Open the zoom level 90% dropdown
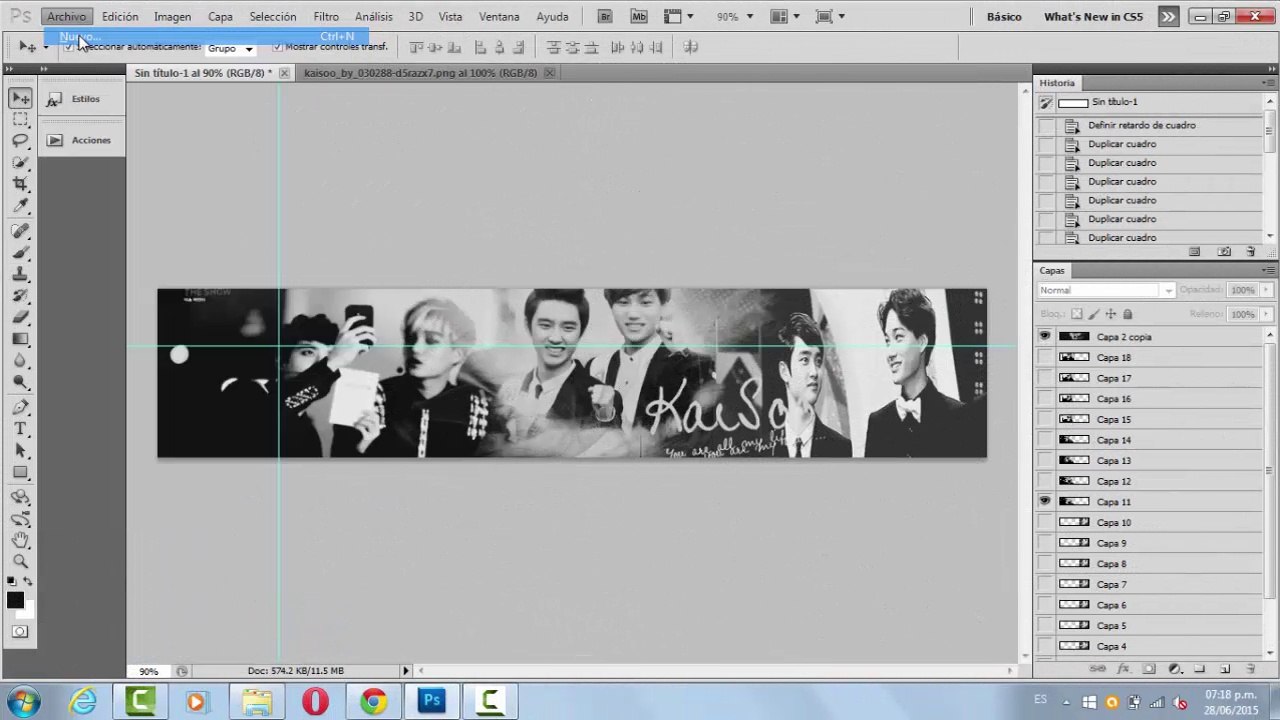Viewport: 1280px width, 720px height. point(749,16)
